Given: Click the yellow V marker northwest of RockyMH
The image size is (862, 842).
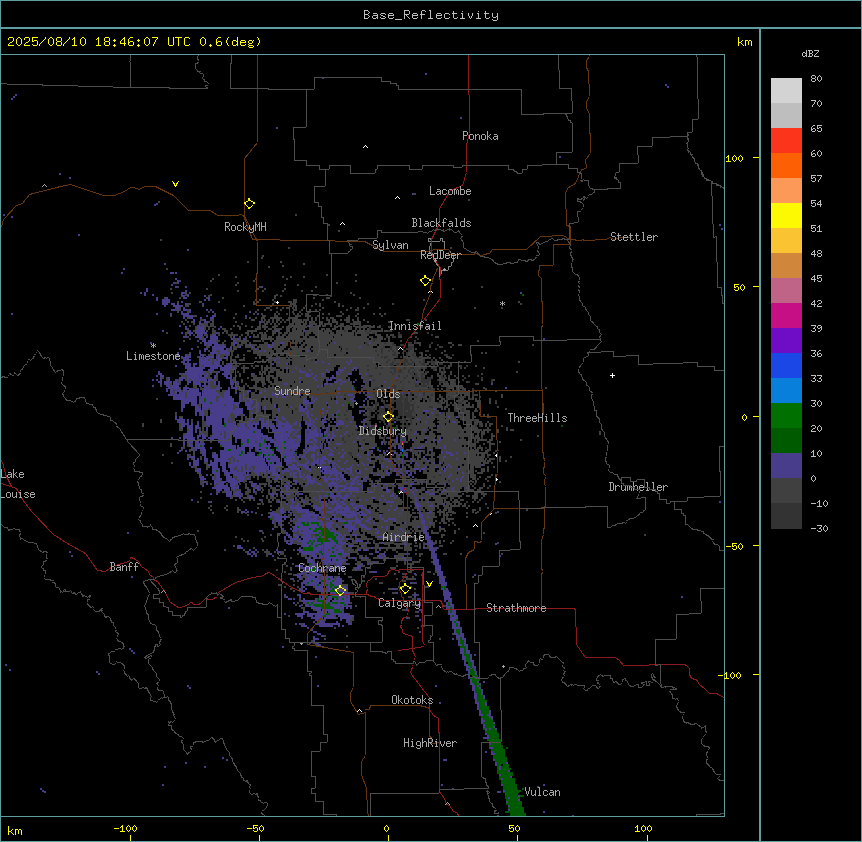Looking at the screenshot, I should tap(175, 184).
